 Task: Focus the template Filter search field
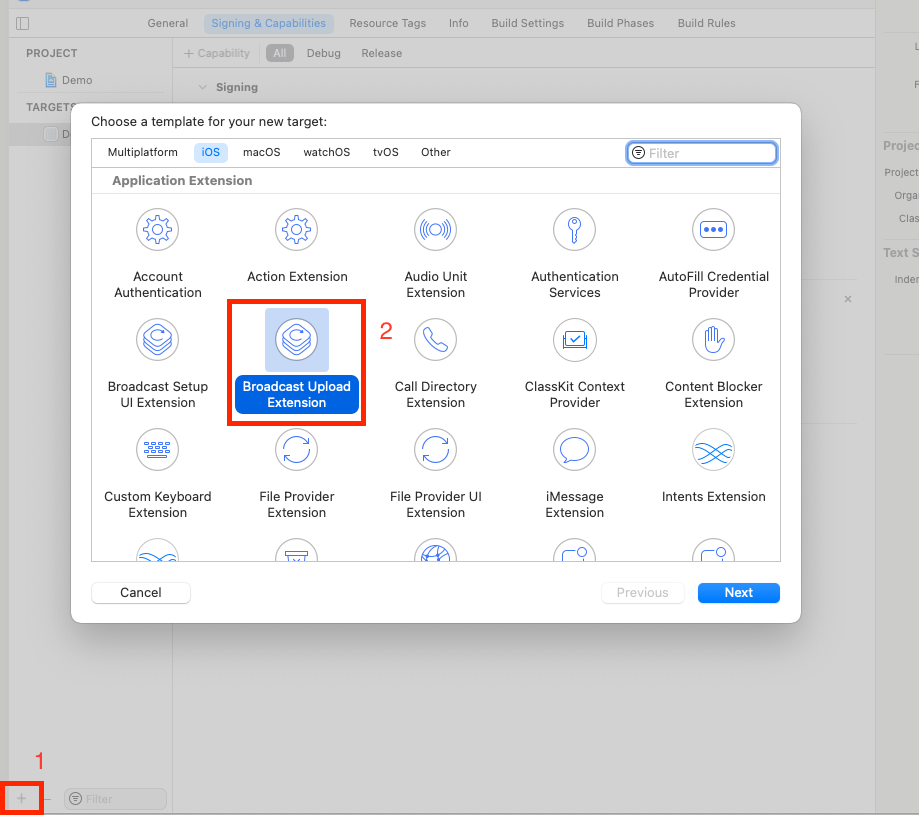tap(702, 153)
